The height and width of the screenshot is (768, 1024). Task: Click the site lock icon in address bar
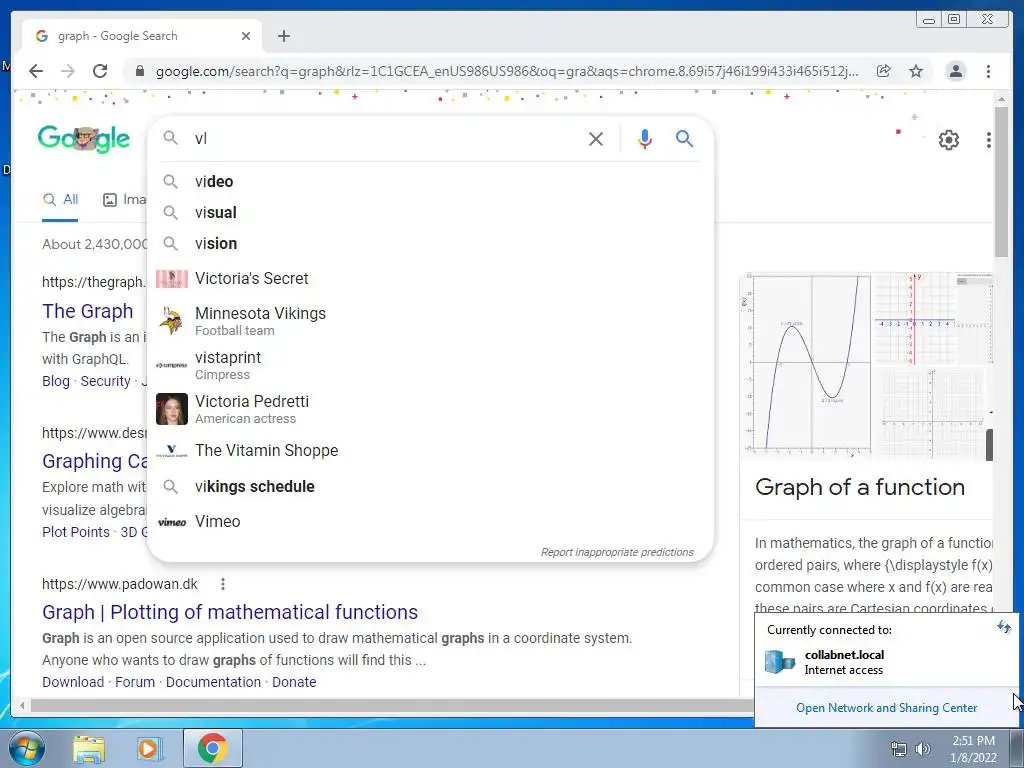pos(139,71)
